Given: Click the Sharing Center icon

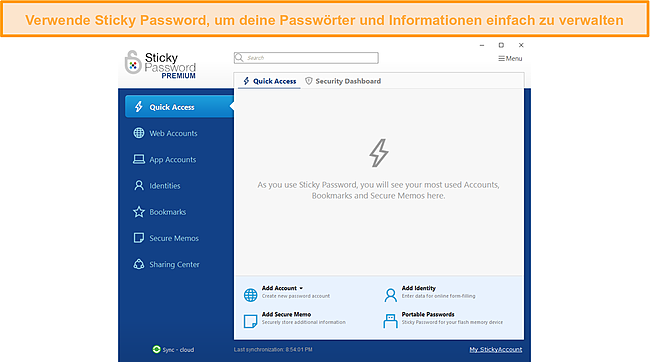Looking at the screenshot, I should [139, 264].
